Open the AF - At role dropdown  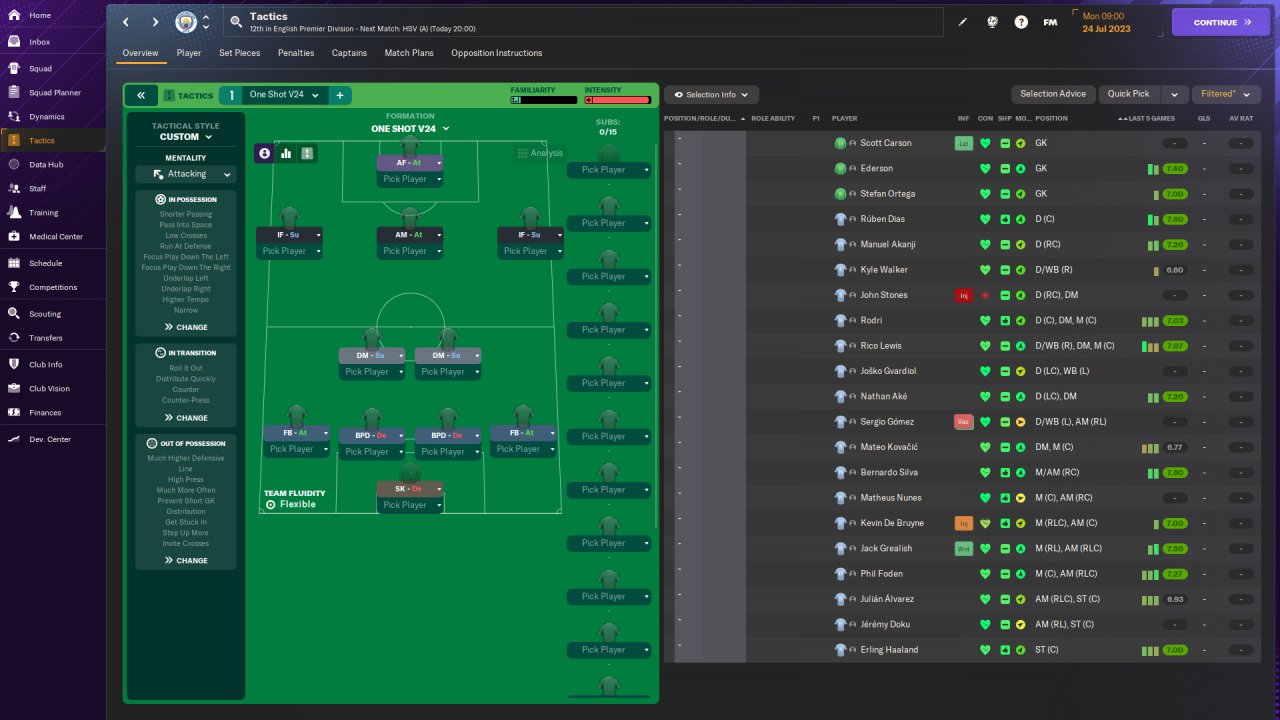pyautogui.click(x=410, y=163)
